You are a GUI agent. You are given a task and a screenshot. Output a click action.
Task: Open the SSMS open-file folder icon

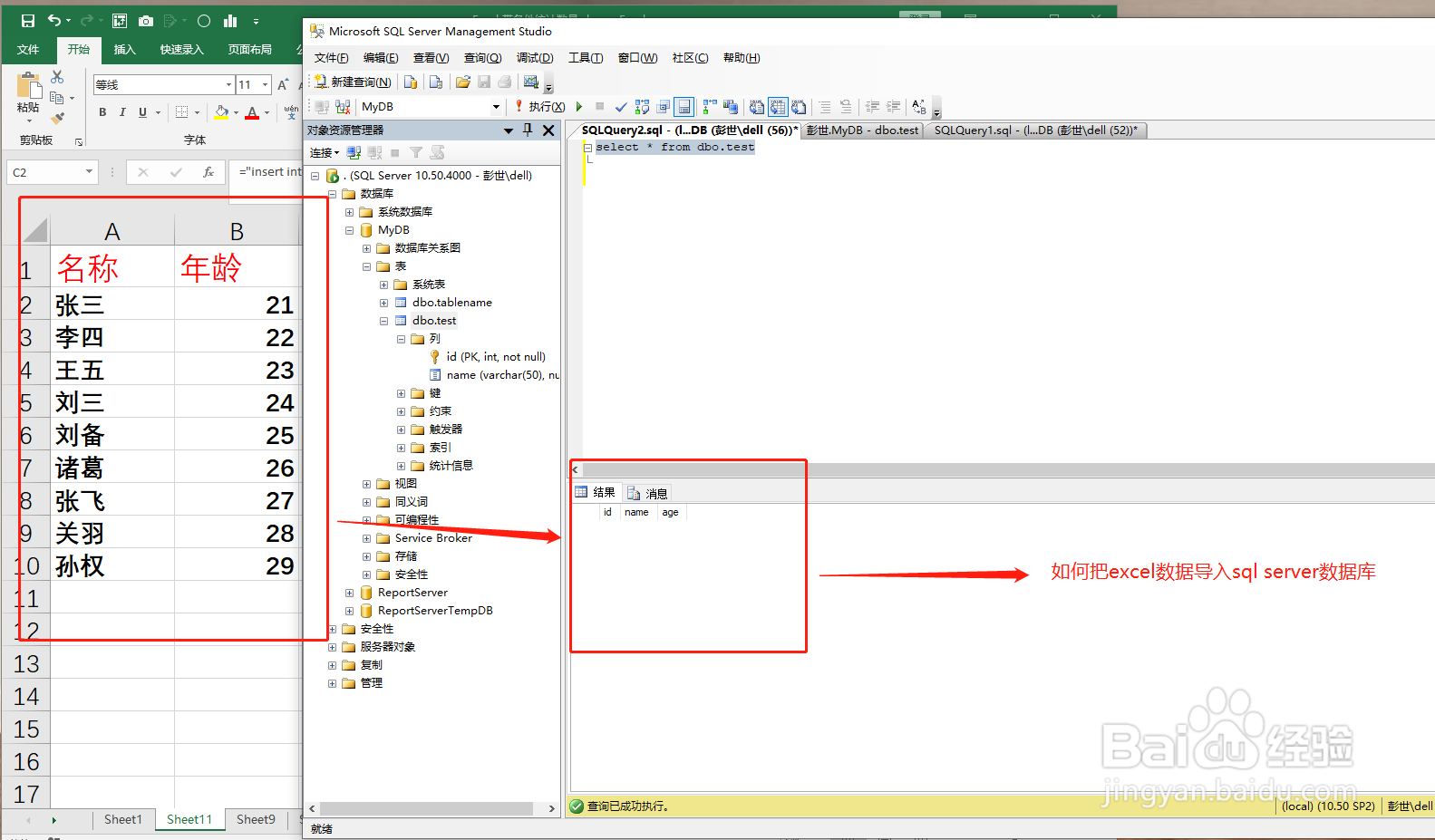(x=463, y=82)
